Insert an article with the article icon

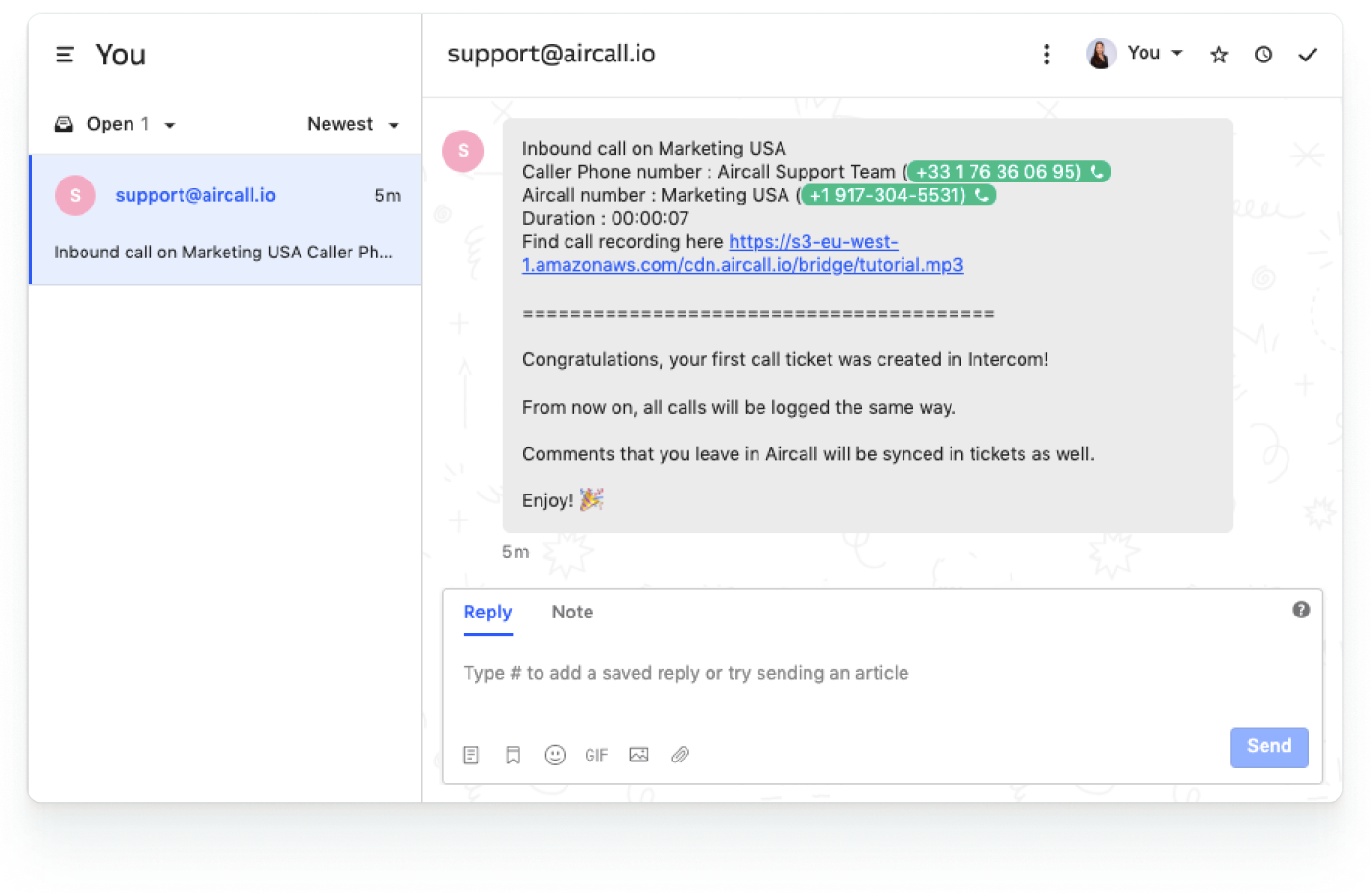pos(470,755)
